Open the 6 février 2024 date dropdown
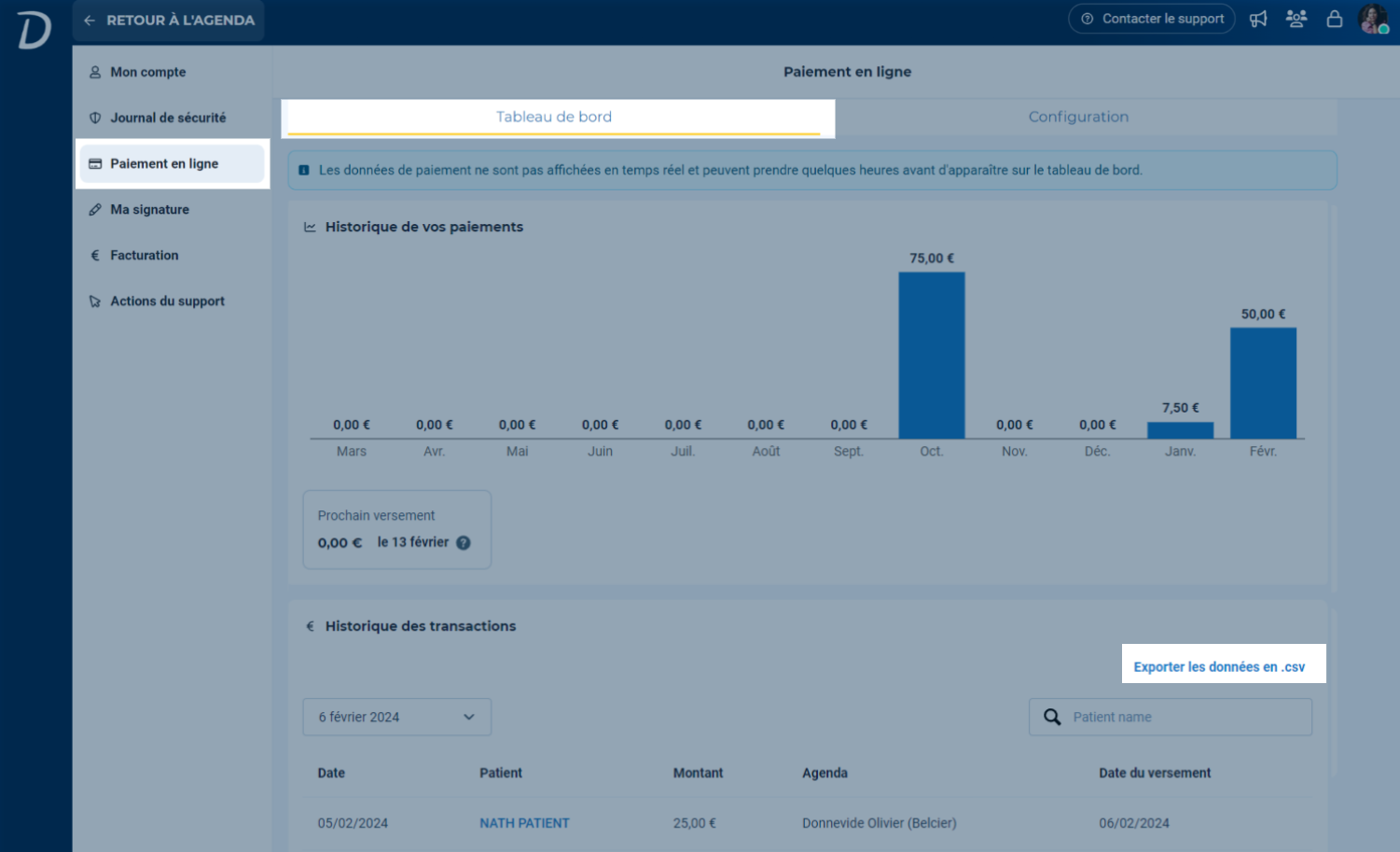 [396, 717]
